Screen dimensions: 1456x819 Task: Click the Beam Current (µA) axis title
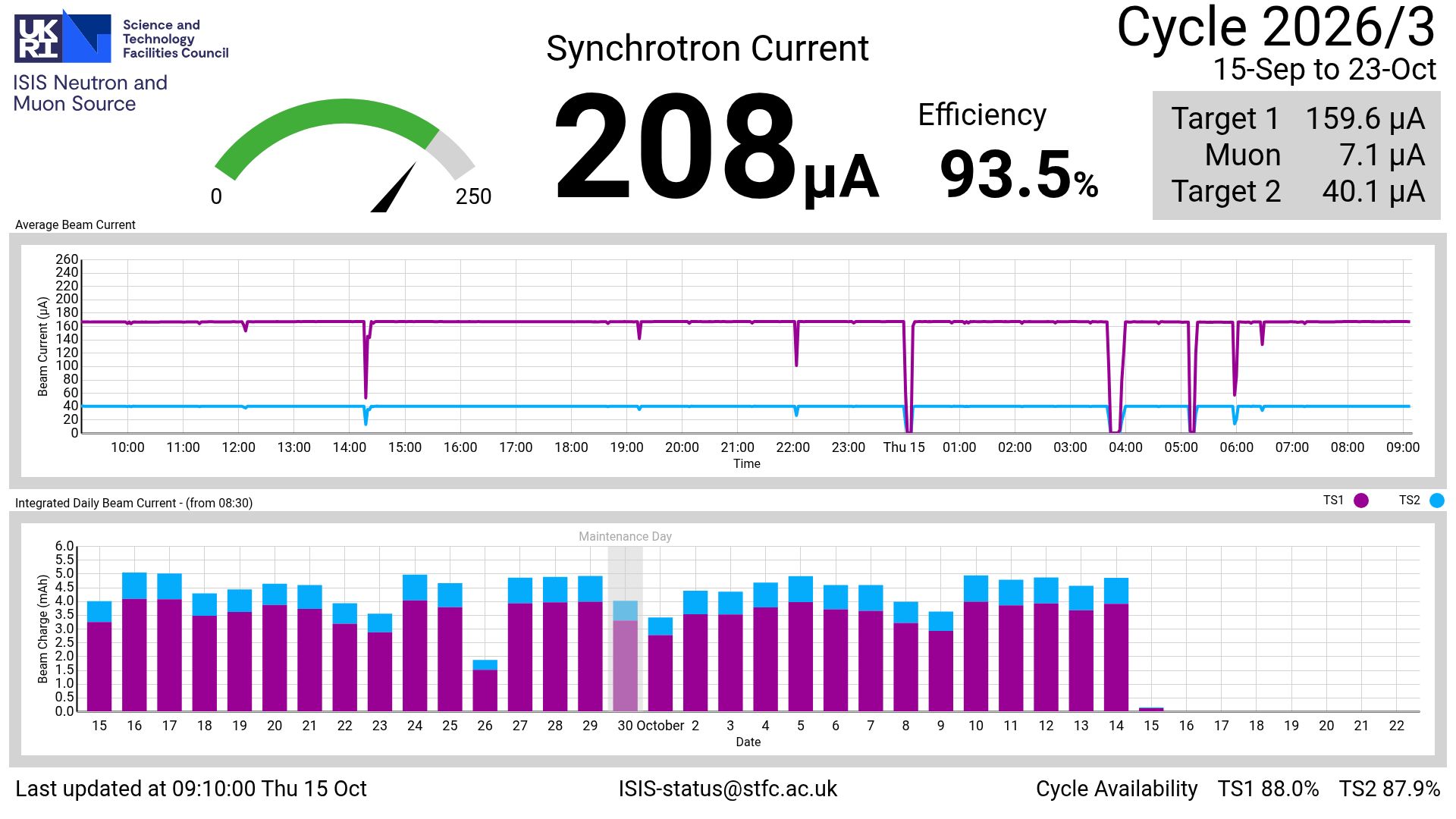(x=43, y=346)
